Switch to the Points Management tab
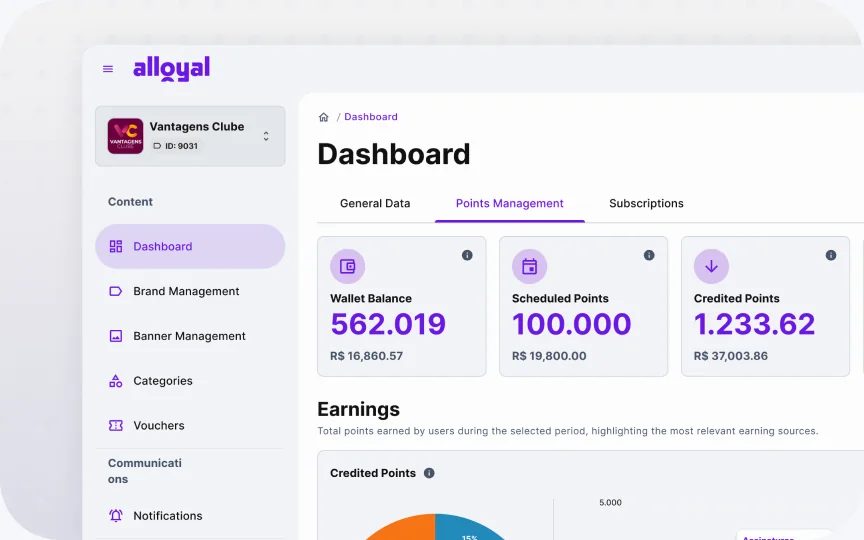The image size is (864, 540). (510, 203)
